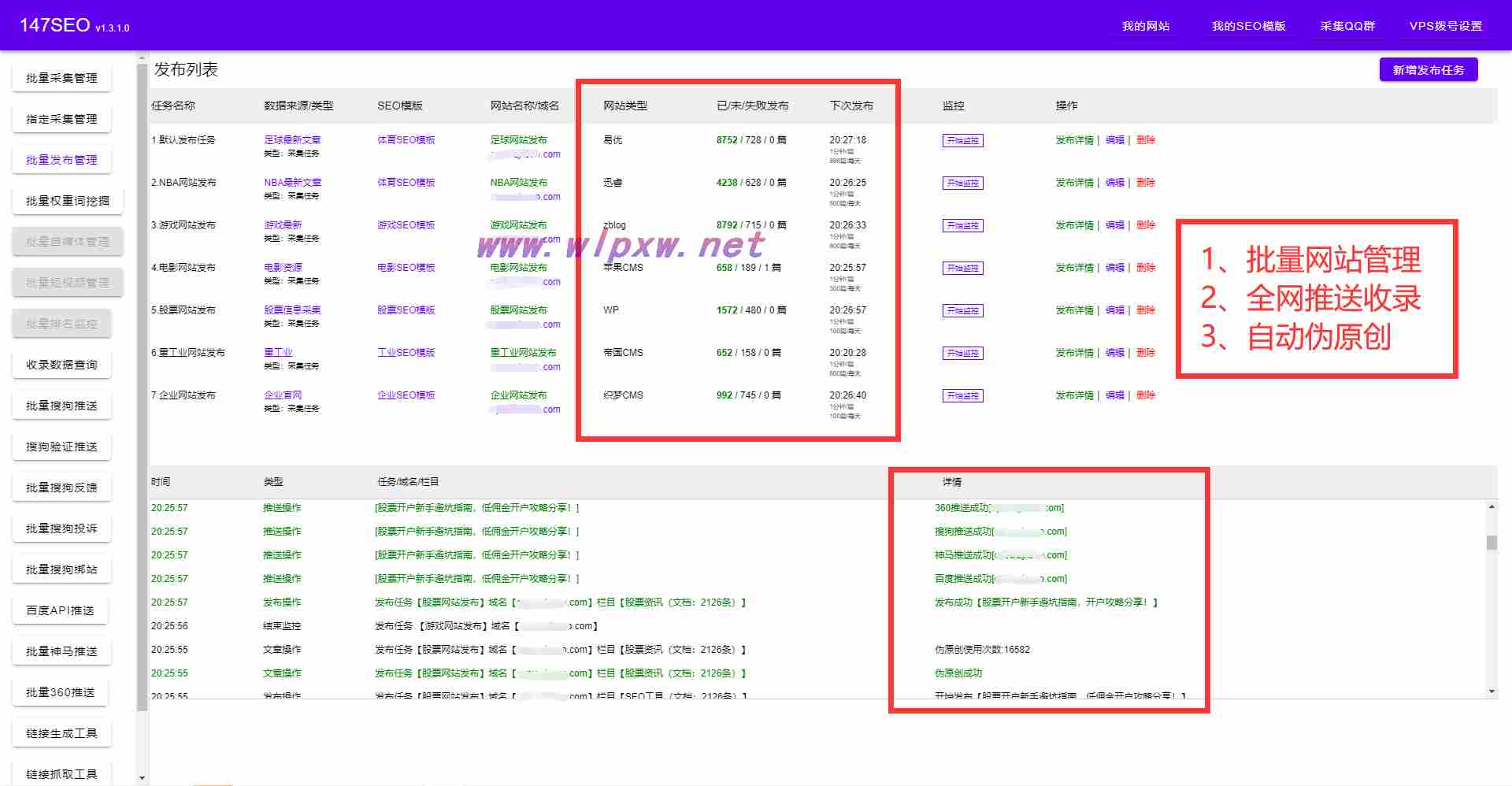This screenshot has height=786, width=1512.
Task: Toggle 开始监控 for 企业网站发布 row
Action: click(x=962, y=396)
